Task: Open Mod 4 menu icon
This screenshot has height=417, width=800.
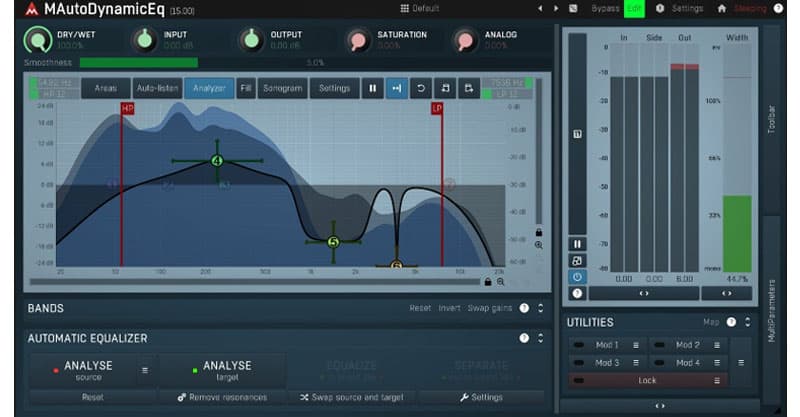Action: [x=717, y=363]
